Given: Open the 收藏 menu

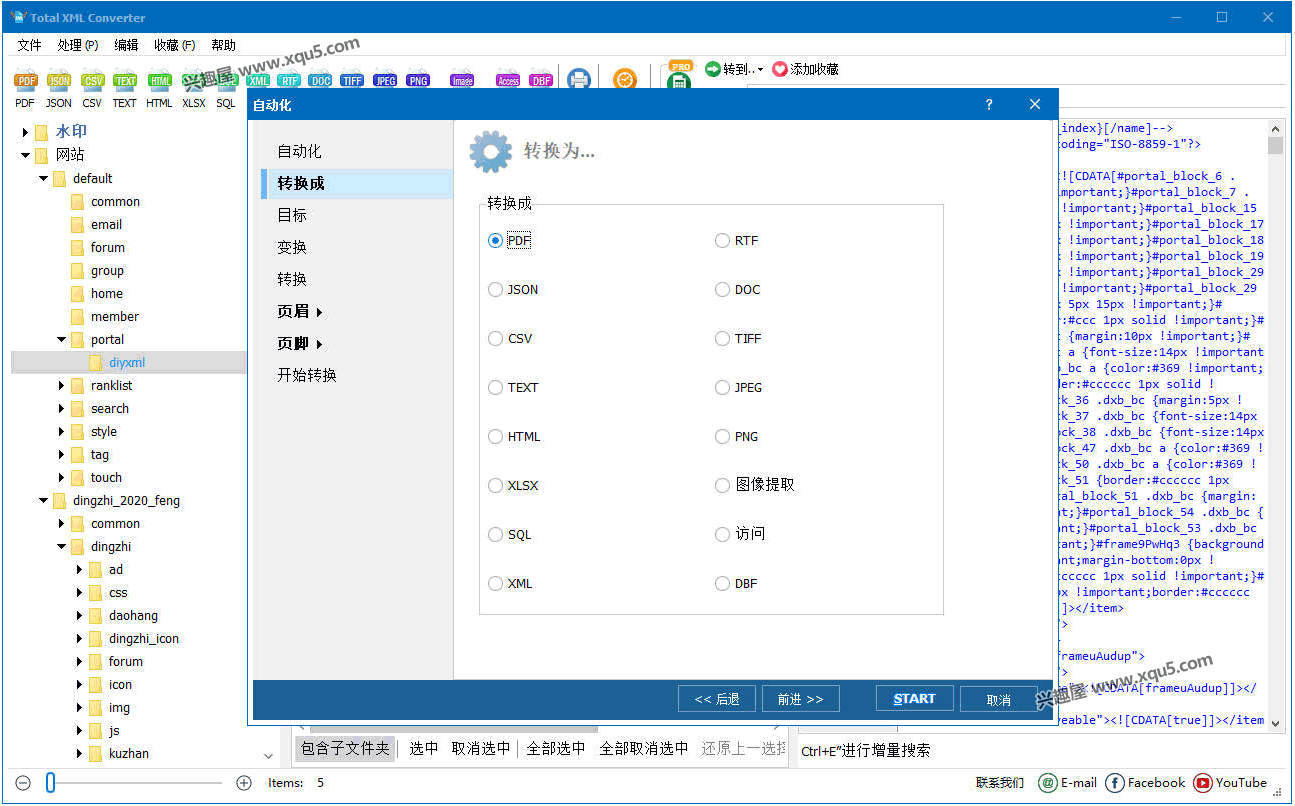Looking at the screenshot, I should [174, 45].
